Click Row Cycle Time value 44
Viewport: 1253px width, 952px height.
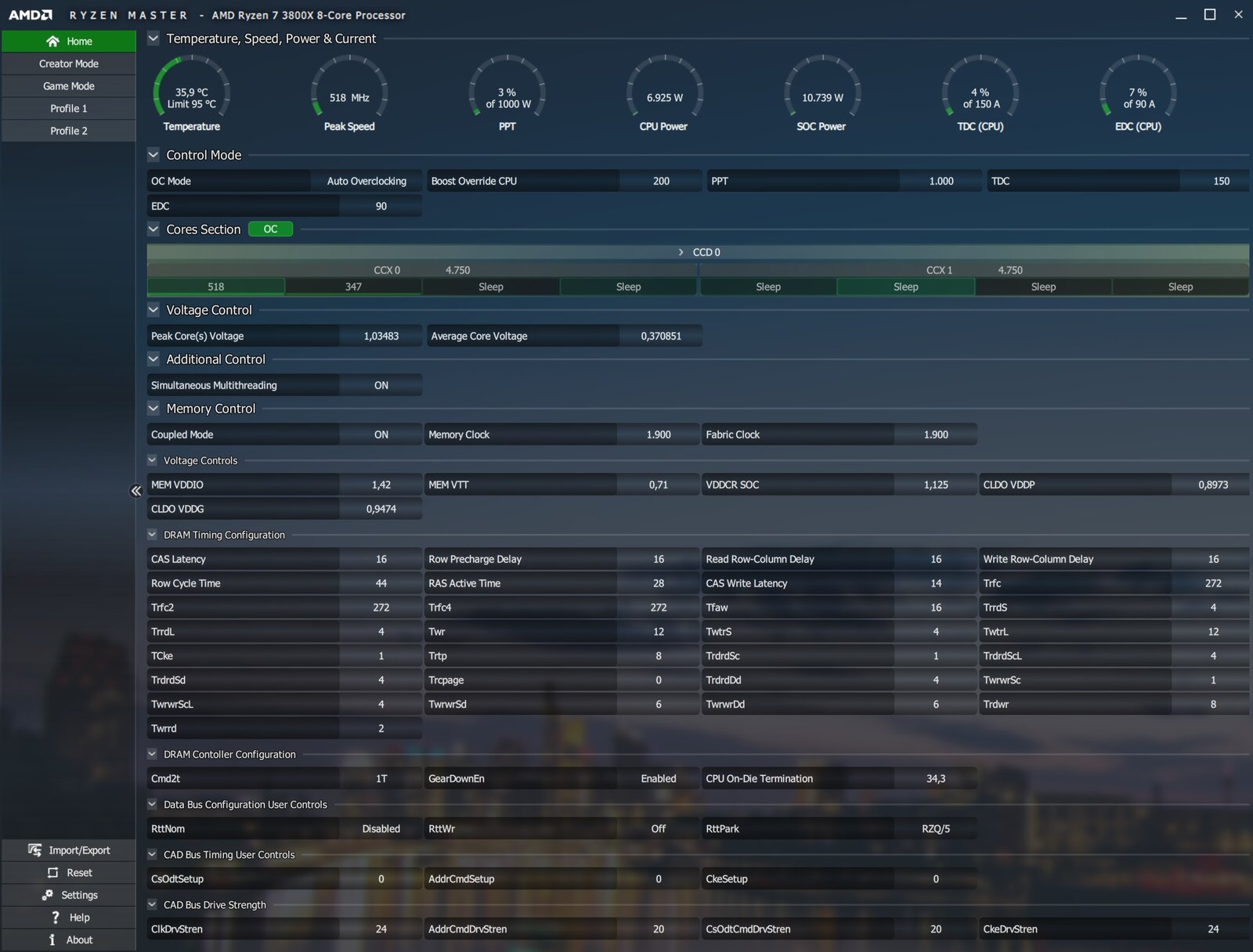coord(381,583)
